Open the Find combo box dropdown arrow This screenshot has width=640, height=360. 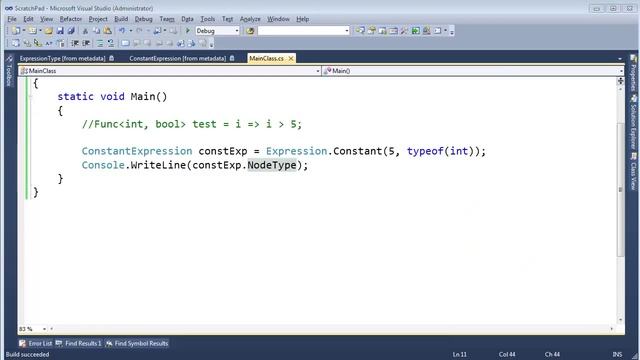pyautogui.click(x=347, y=31)
